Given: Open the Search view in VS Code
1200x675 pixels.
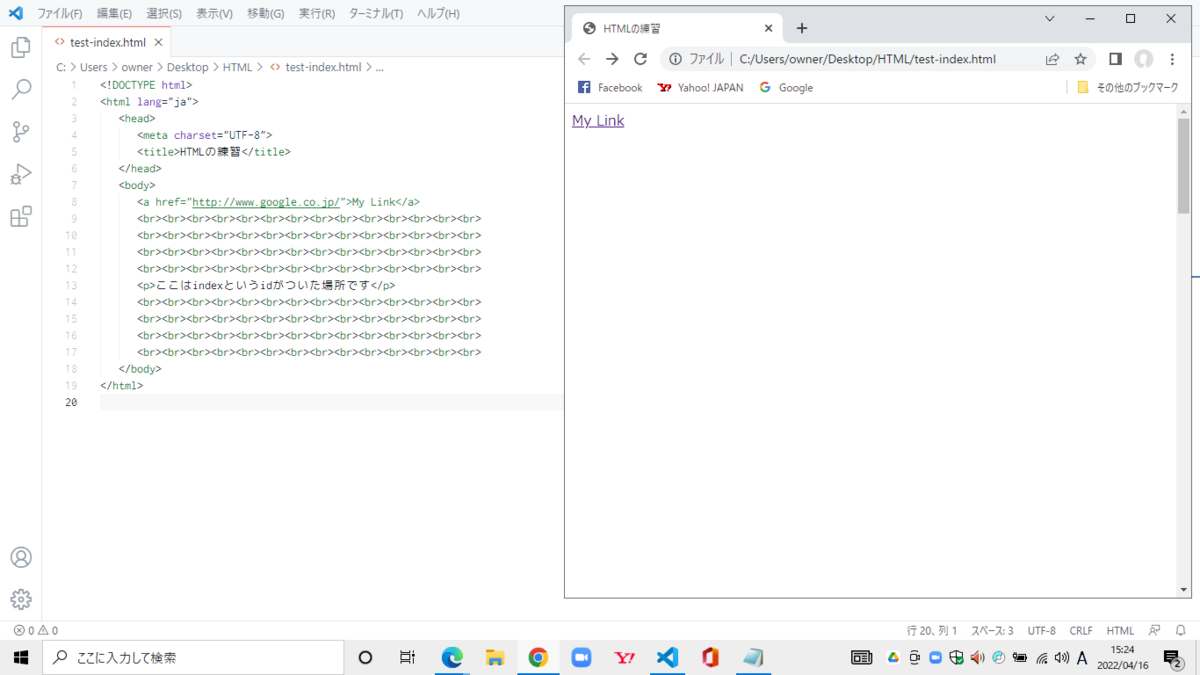Looking at the screenshot, I should click(20, 90).
